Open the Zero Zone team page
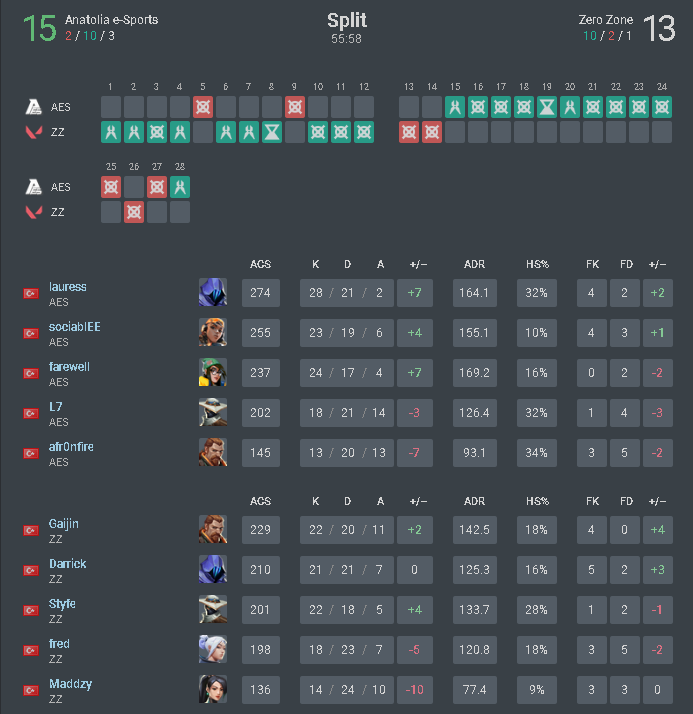 pos(604,20)
